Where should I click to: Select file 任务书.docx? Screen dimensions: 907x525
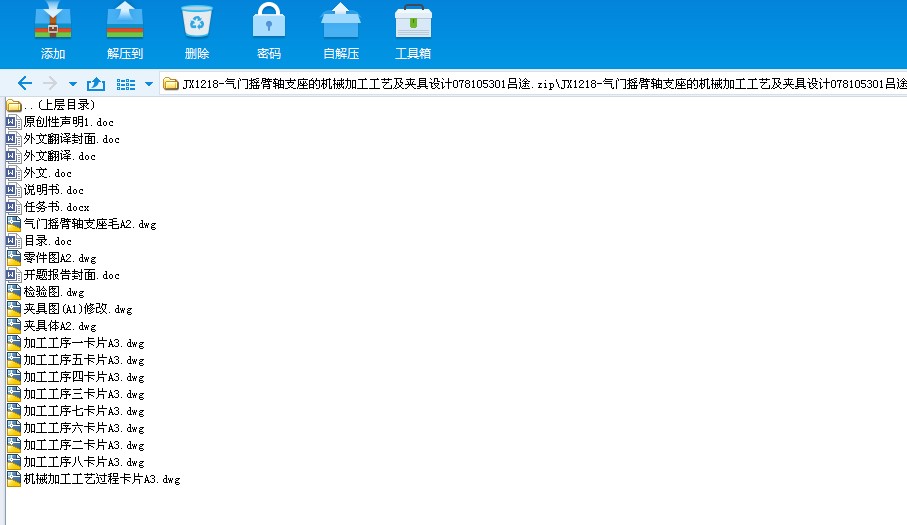click(x=48, y=207)
